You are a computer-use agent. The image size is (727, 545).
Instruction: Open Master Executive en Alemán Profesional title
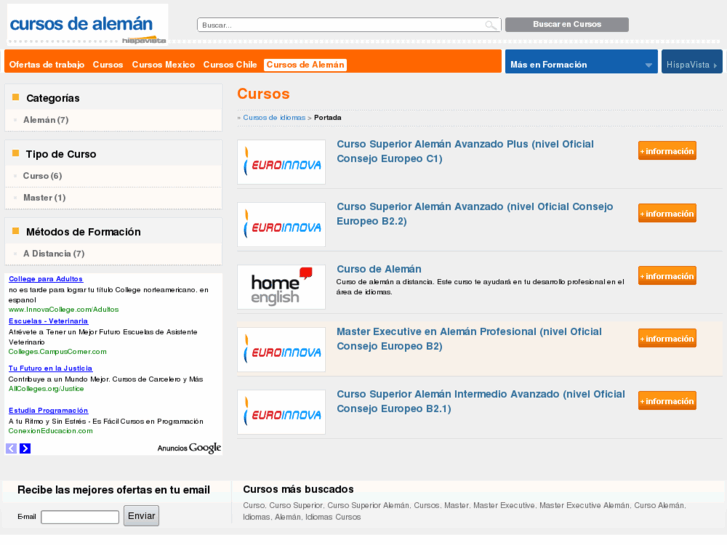click(x=469, y=339)
